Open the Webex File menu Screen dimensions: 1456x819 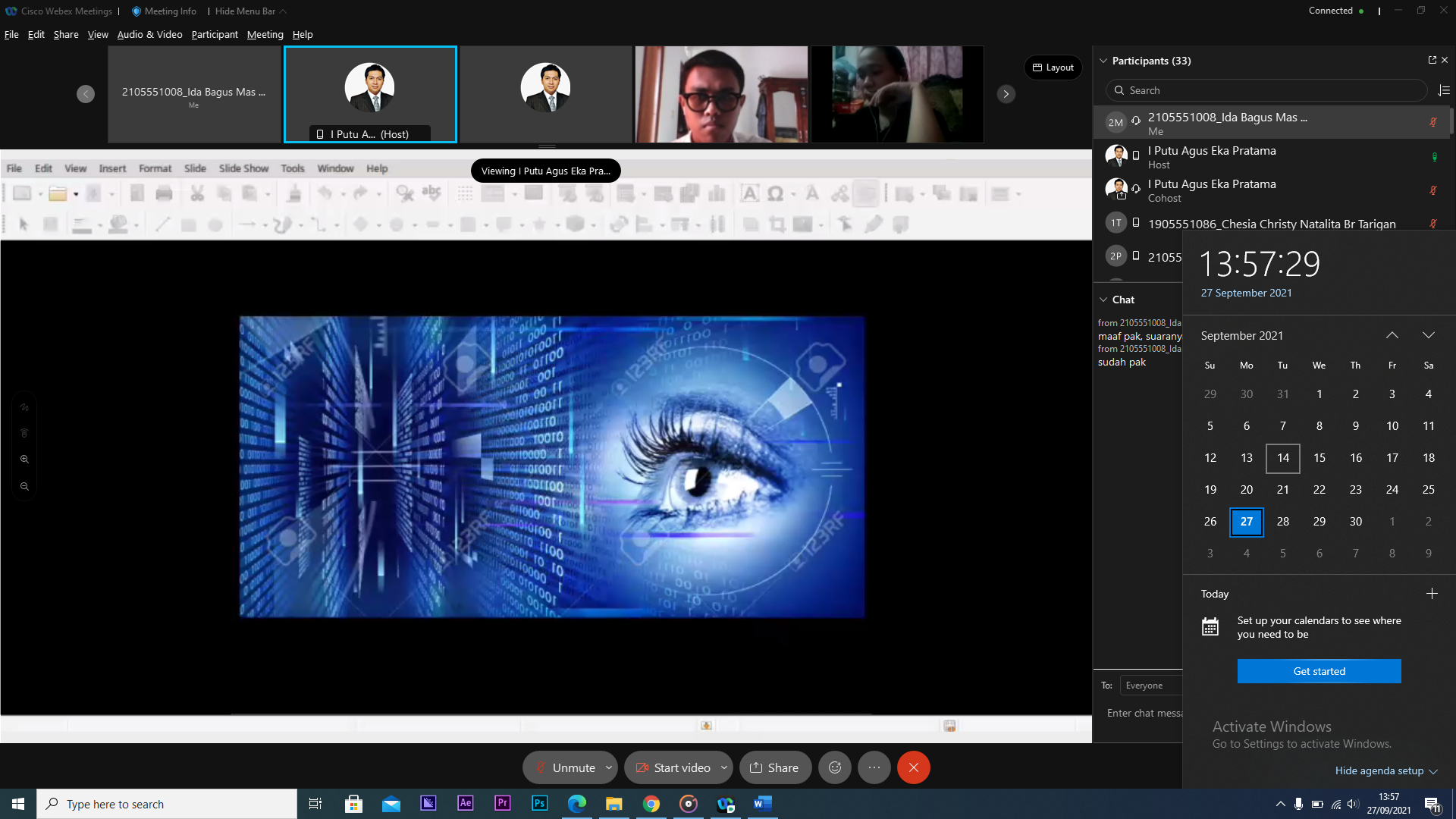coord(11,34)
